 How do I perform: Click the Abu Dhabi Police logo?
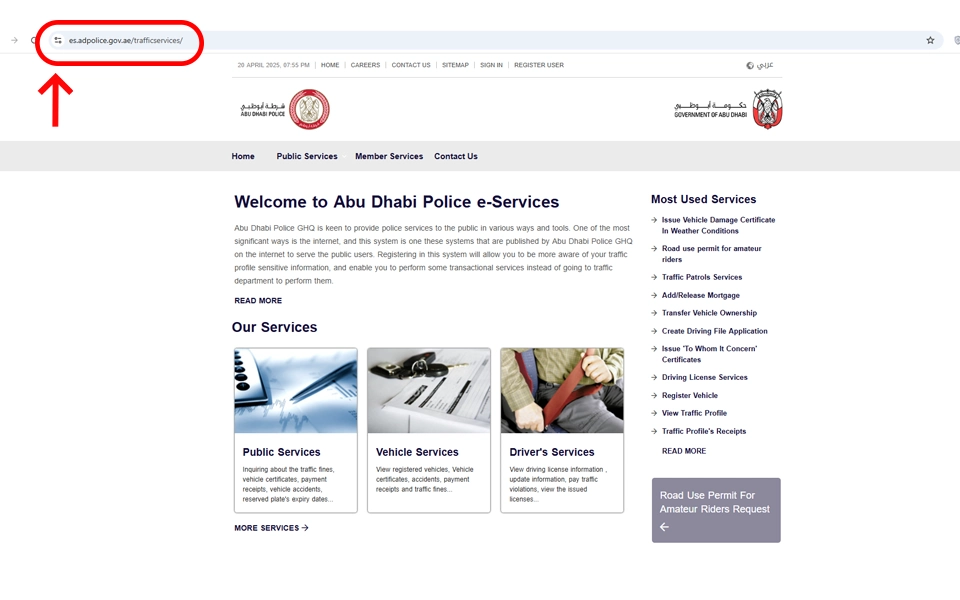[x=285, y=110]
